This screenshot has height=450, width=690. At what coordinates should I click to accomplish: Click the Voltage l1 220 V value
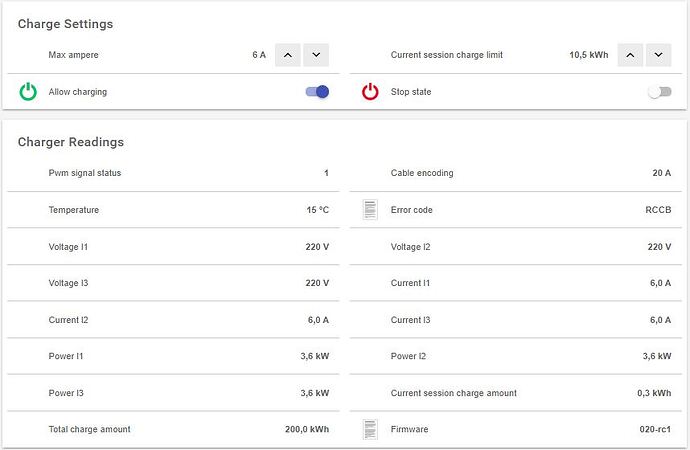(317, 247)
